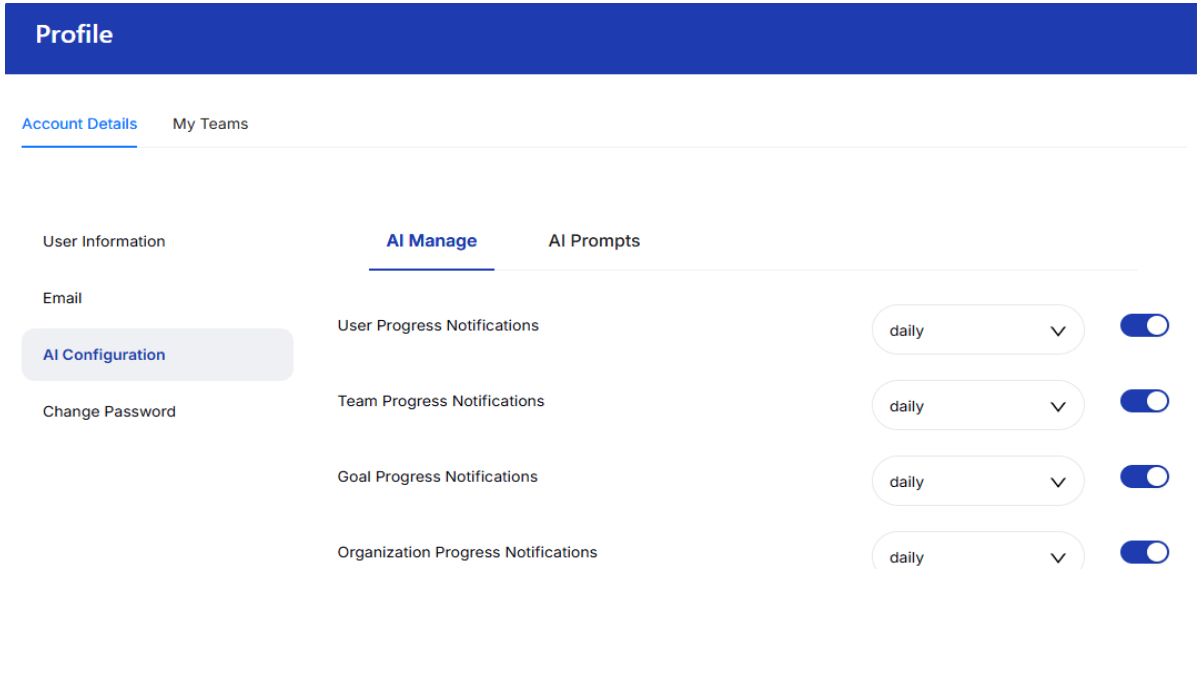Screen dimensions: 1202x682
Task: Switch off the Organization Progress Notifications toggle
Action: pyautogui.click(x=1144, y=552)
